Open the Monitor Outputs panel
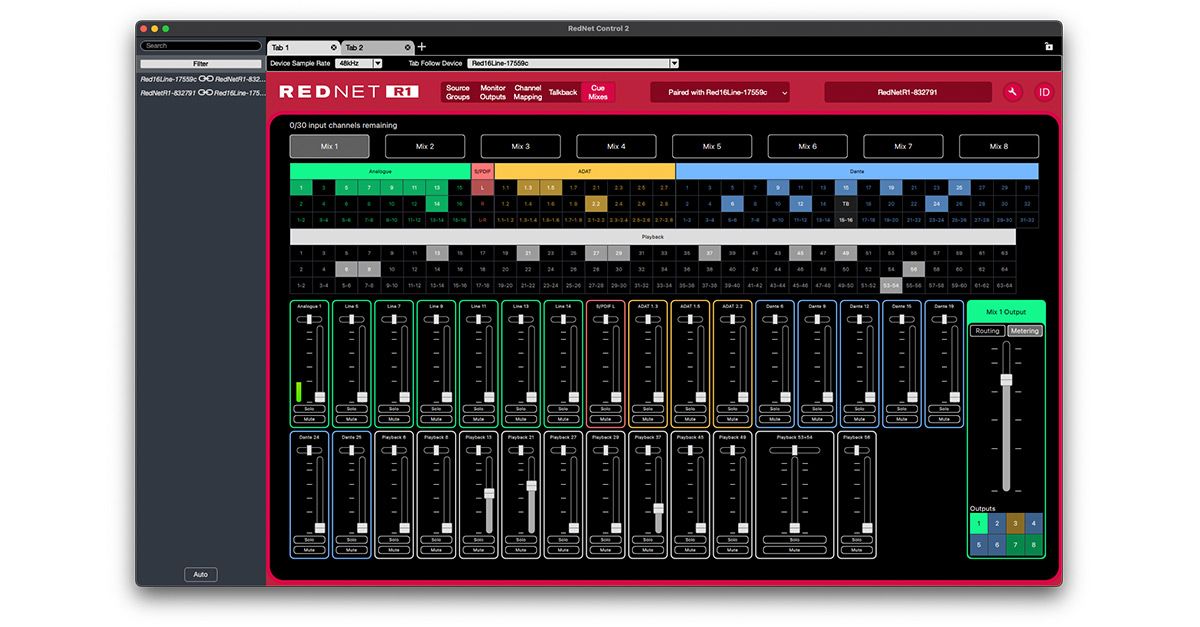Screen dimensions: 1200x627 click(x=492, y=91)
